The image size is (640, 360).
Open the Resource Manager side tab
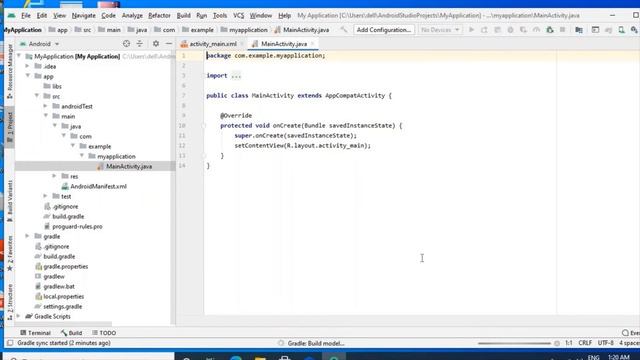(9, 71)
